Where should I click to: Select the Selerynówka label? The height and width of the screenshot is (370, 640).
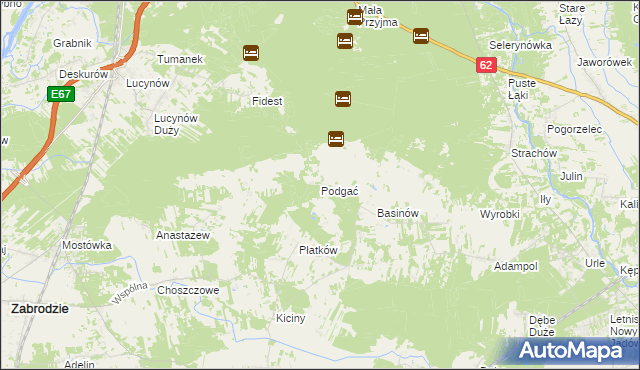pos(520,45)
